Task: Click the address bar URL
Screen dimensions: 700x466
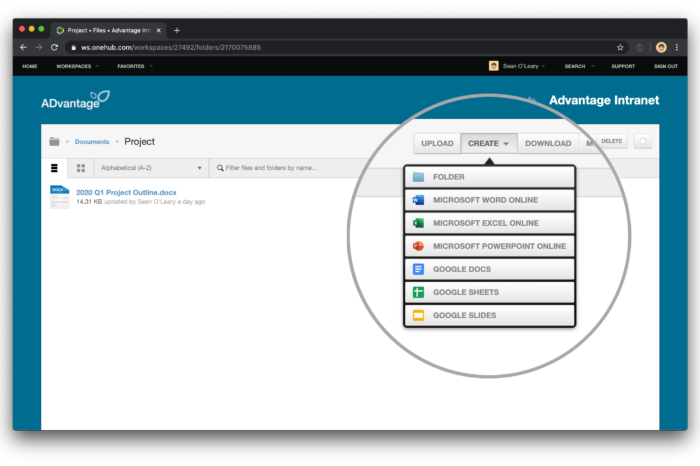Action: pos(171,47)
